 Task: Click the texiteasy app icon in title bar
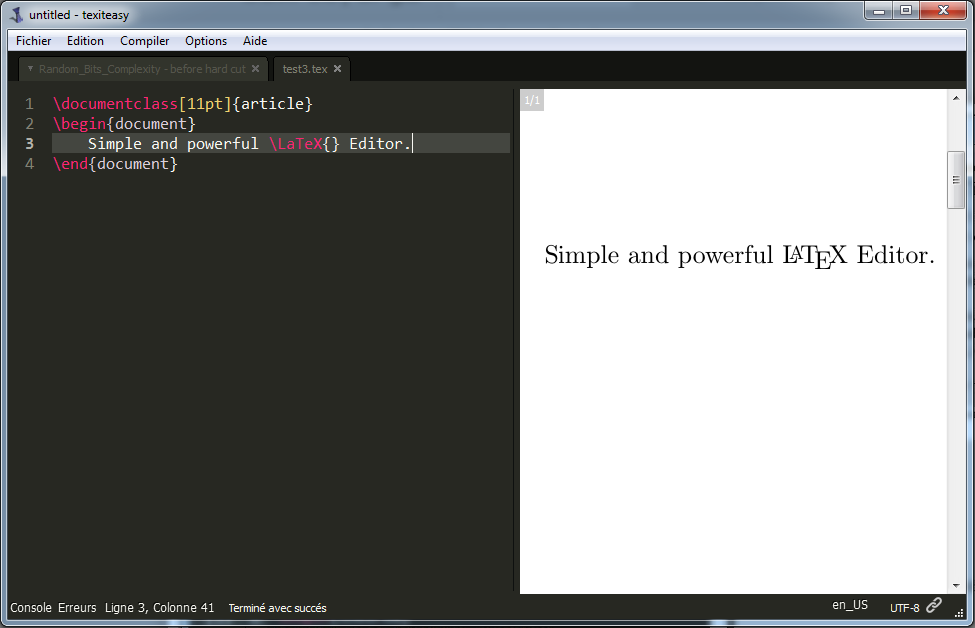[x=16, y=14]
